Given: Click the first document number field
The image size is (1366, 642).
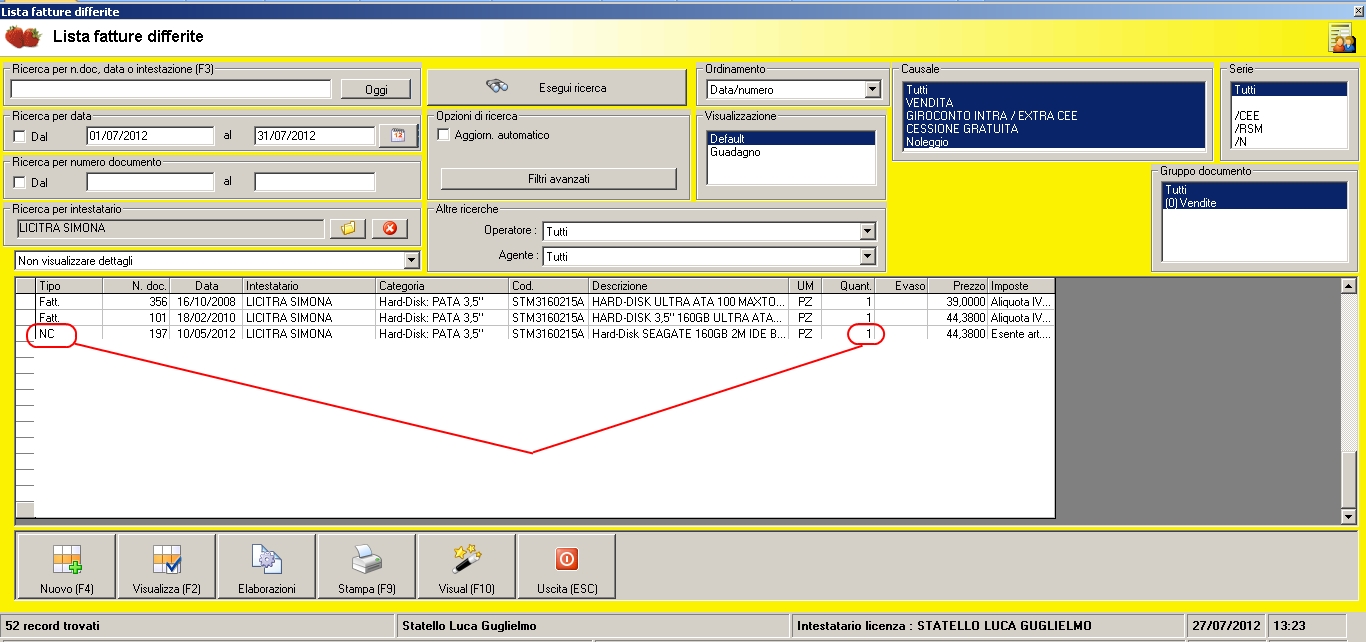Looking at the screenshot, I should [x=150, y=182].
